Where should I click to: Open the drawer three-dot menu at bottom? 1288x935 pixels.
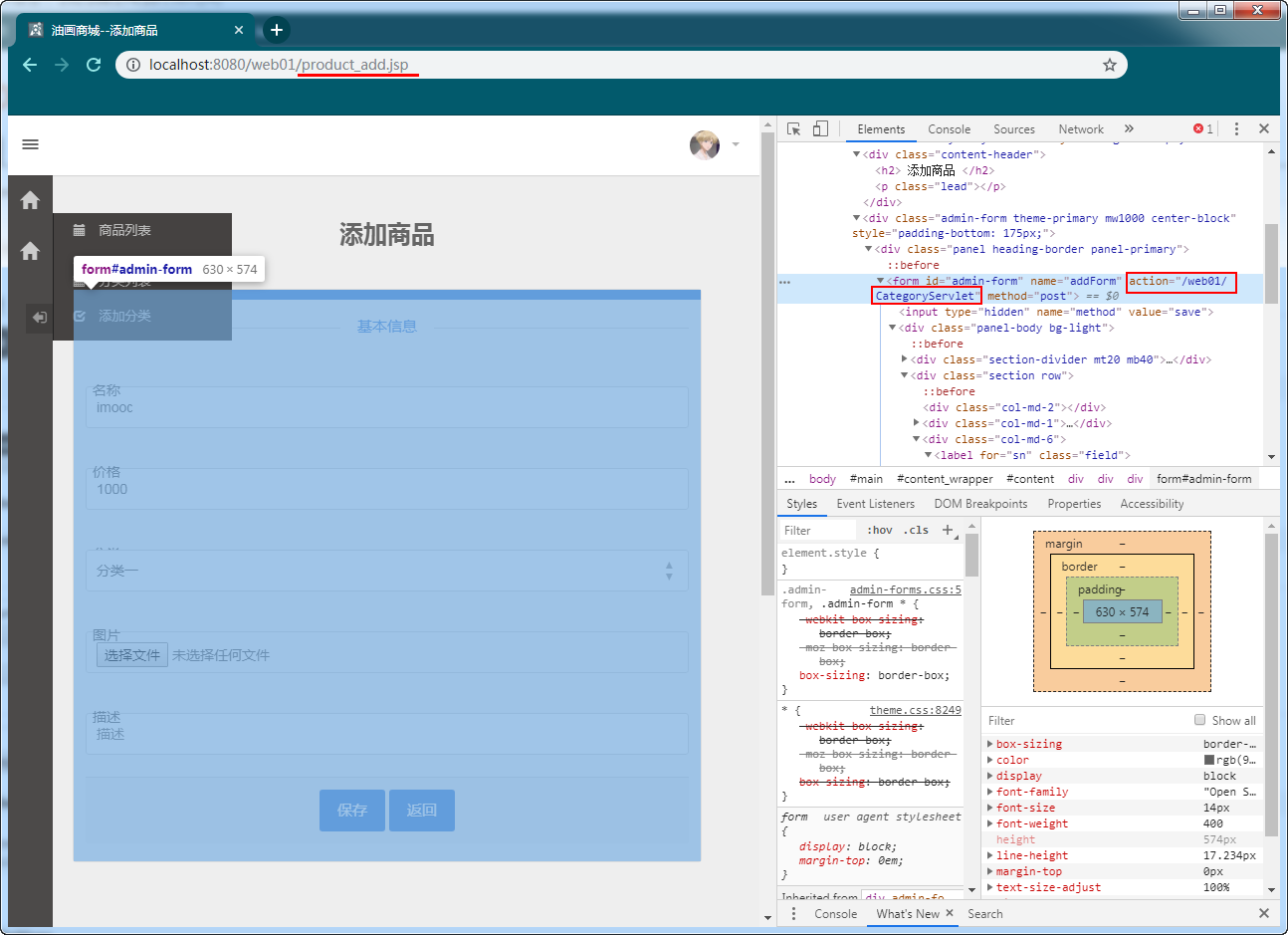(793, 914)
